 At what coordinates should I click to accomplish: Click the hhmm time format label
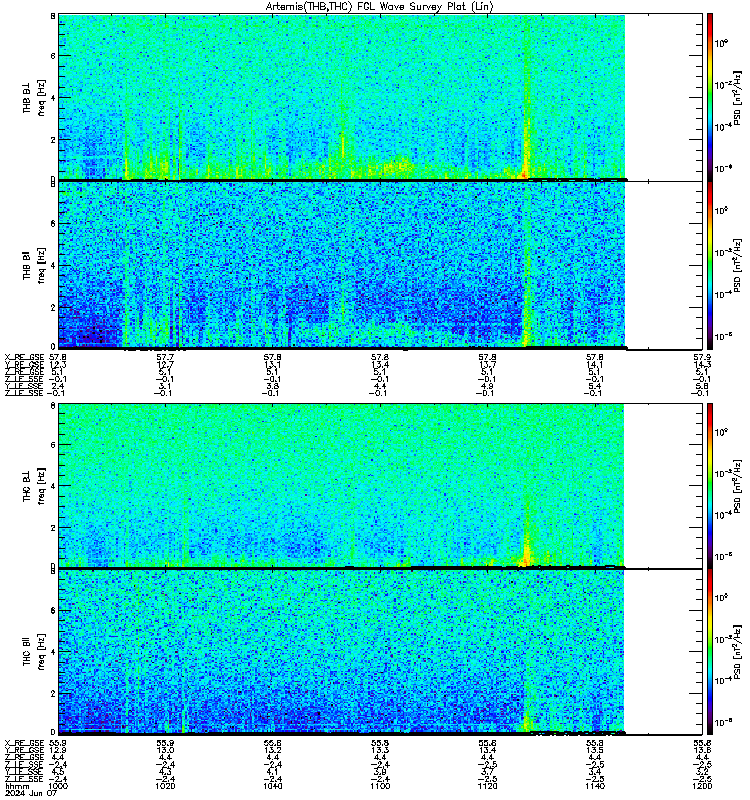tap(17, 786)
